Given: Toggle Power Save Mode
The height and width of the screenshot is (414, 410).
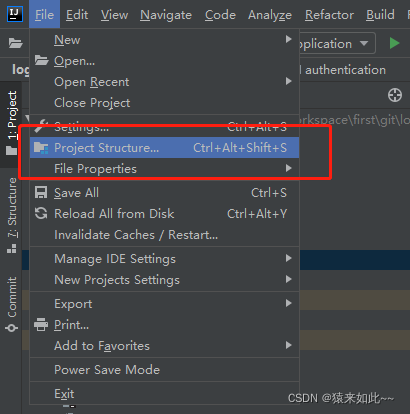Looking at the screenshot, I should pyautogui.click(x=165, y=370).
